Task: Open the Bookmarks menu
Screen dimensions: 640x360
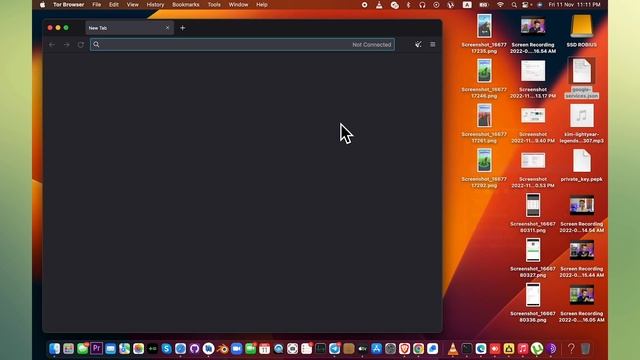Action: pos(186,4)
